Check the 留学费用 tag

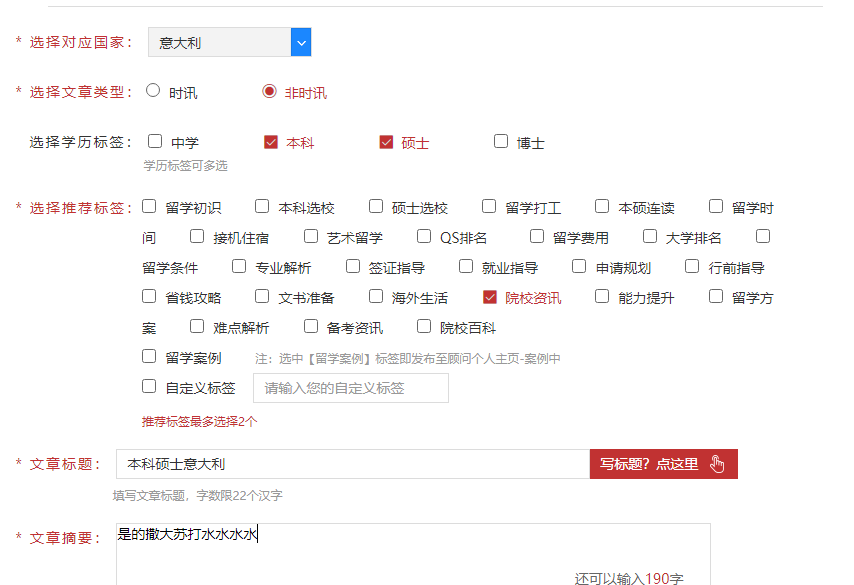tap(537, 236)
